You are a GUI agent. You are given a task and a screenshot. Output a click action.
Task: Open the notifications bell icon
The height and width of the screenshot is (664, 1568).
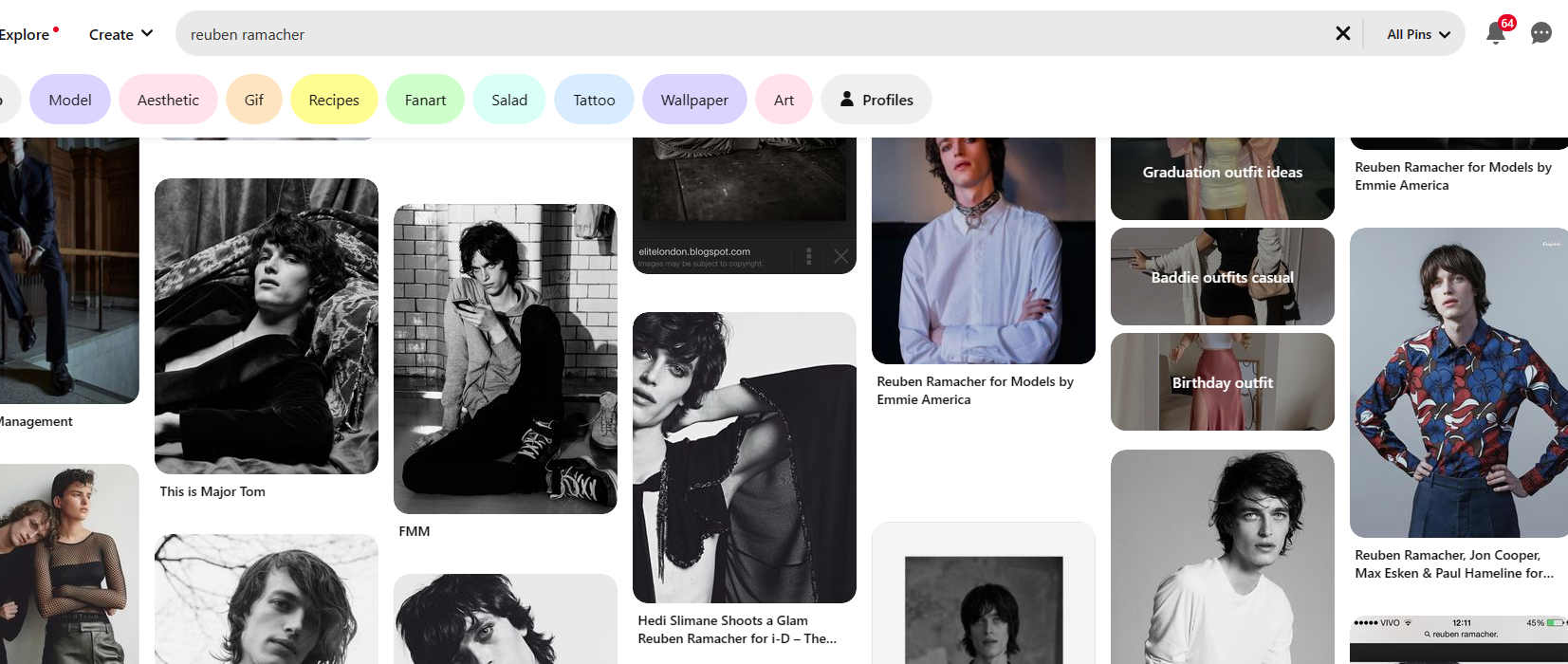1496,34
